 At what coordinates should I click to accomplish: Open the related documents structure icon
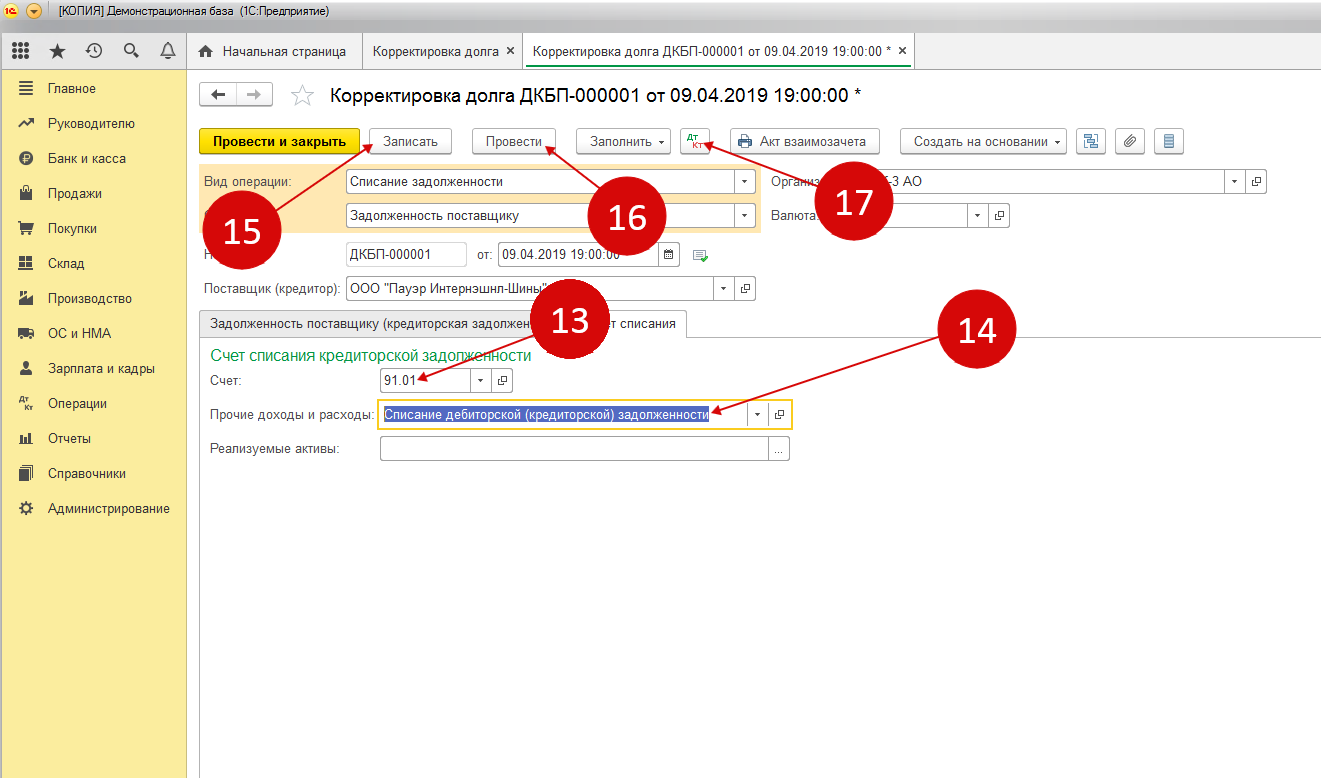[1090, 142]
